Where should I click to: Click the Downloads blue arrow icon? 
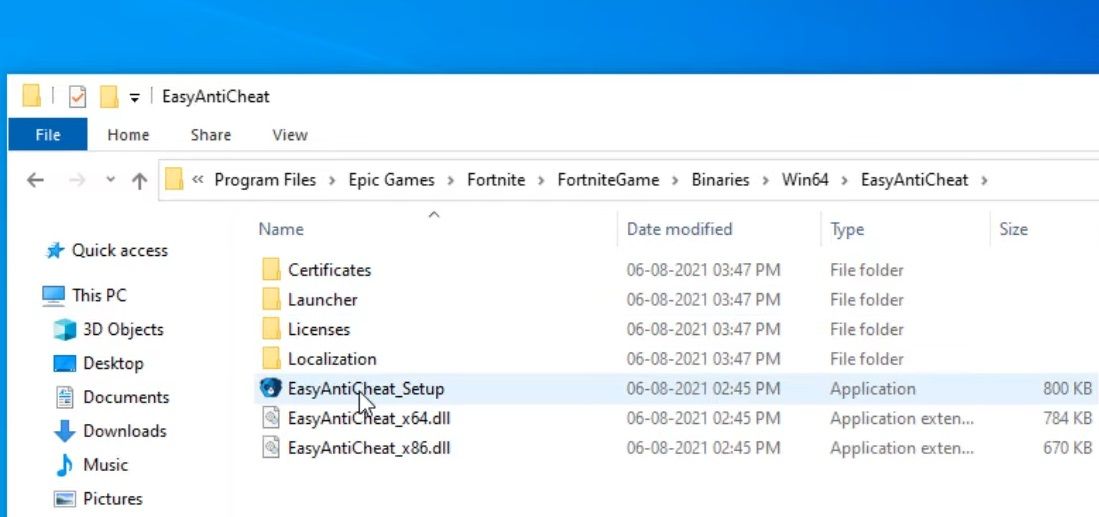tap(64, 431)
